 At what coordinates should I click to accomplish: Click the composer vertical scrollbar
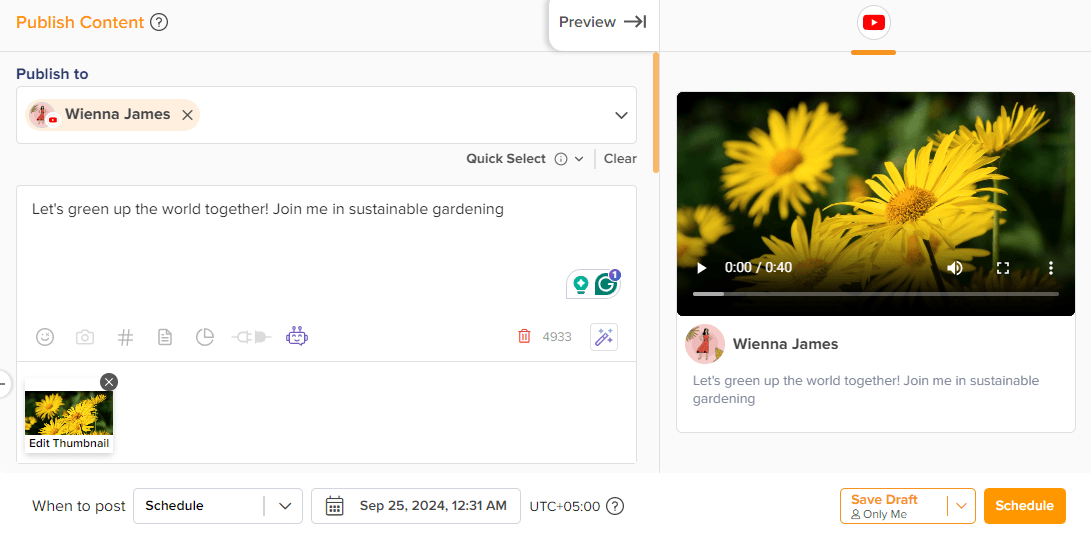click(x=655, y=113)
